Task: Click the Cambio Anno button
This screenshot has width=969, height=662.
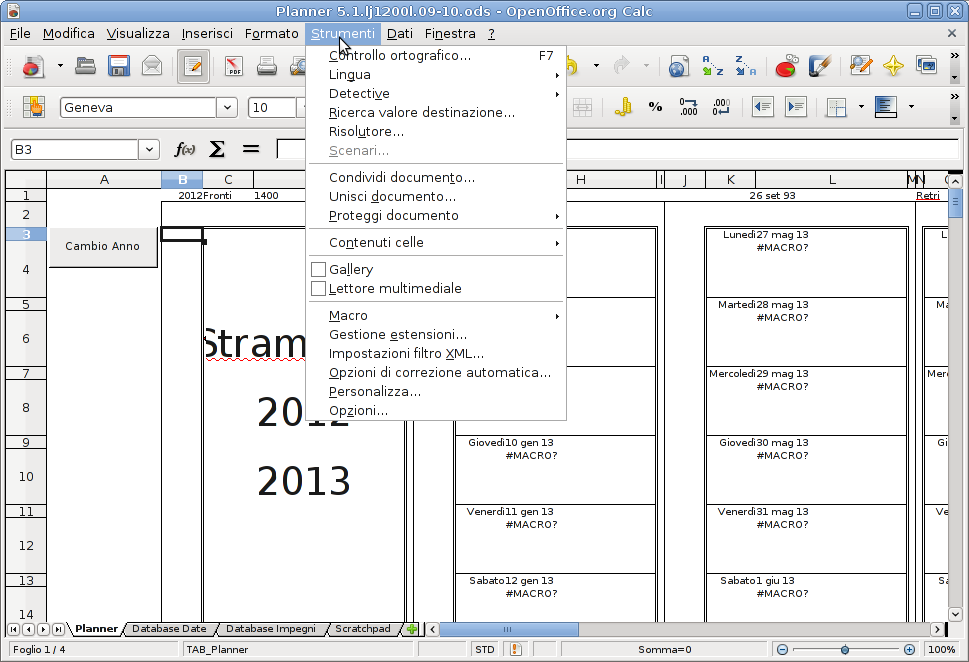Action: pos(103,246)
